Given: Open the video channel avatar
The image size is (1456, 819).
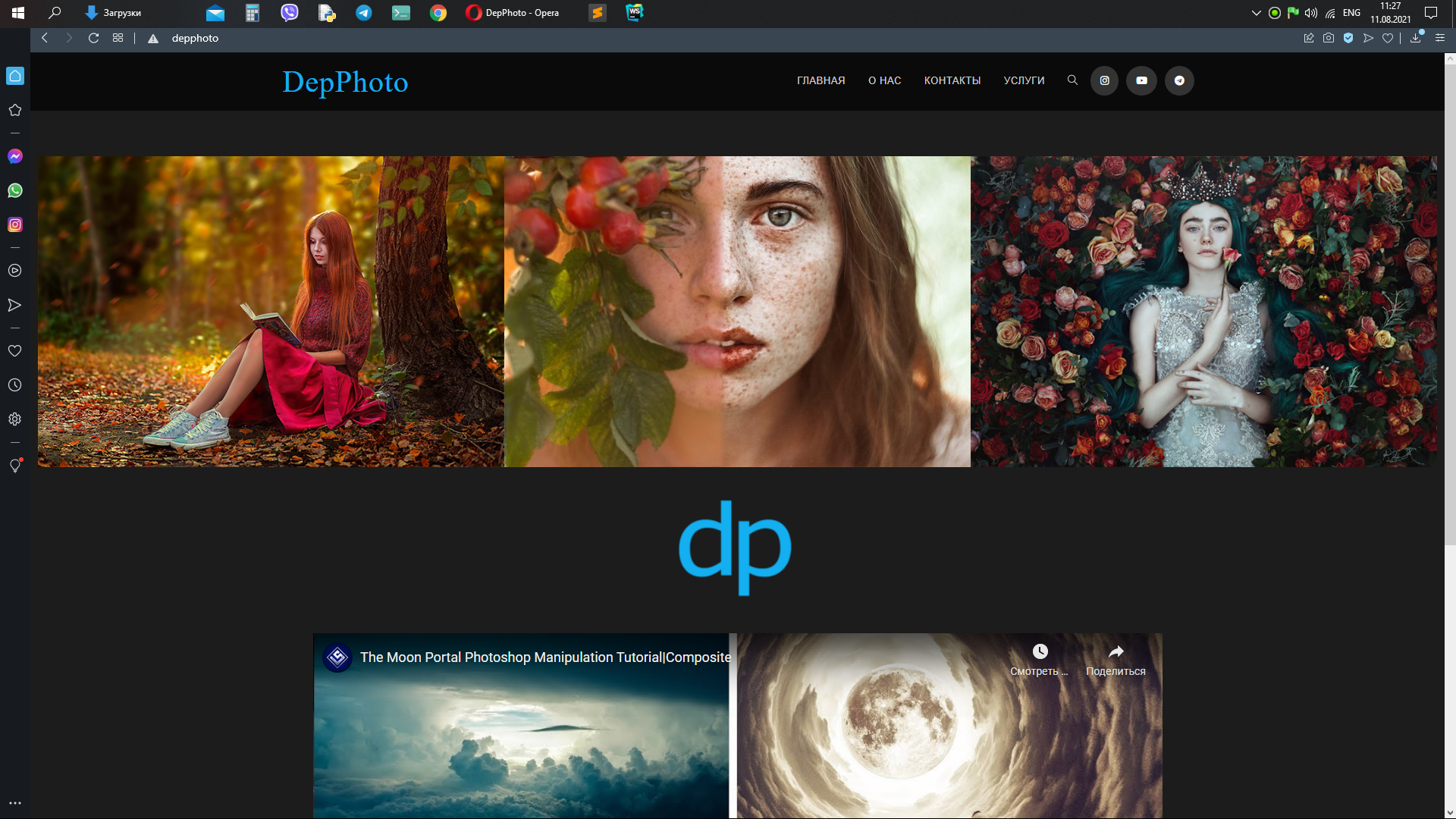Looking at the screenshot, I should [x=337, y=657].
